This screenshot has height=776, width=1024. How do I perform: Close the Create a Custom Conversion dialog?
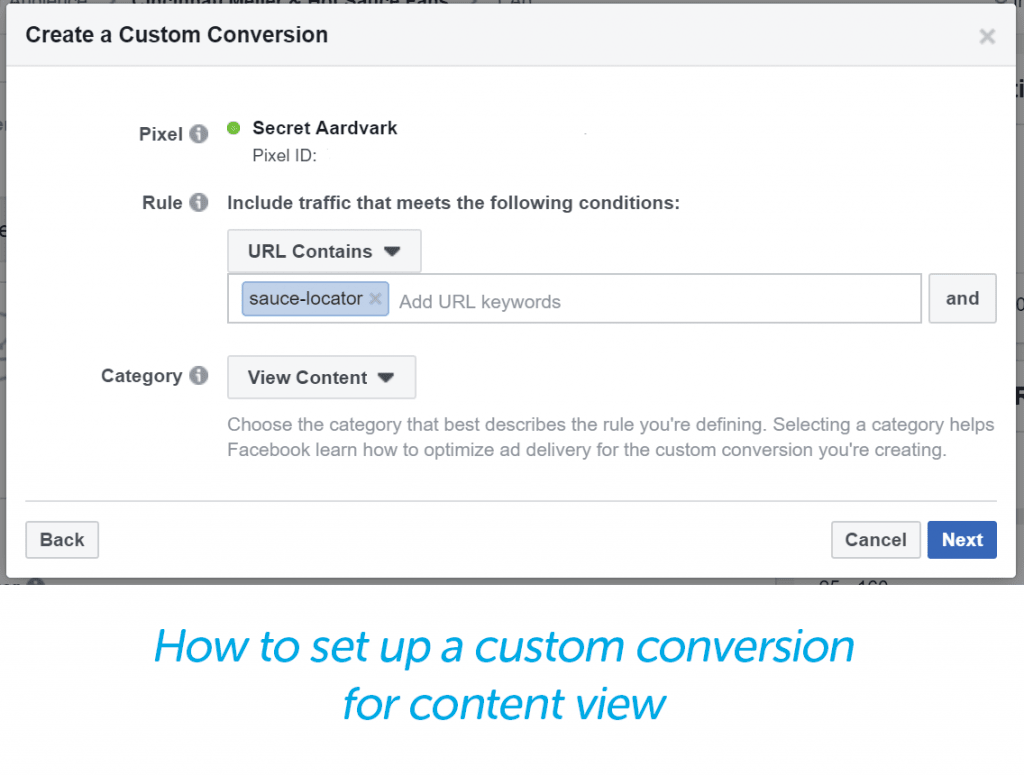987,36
